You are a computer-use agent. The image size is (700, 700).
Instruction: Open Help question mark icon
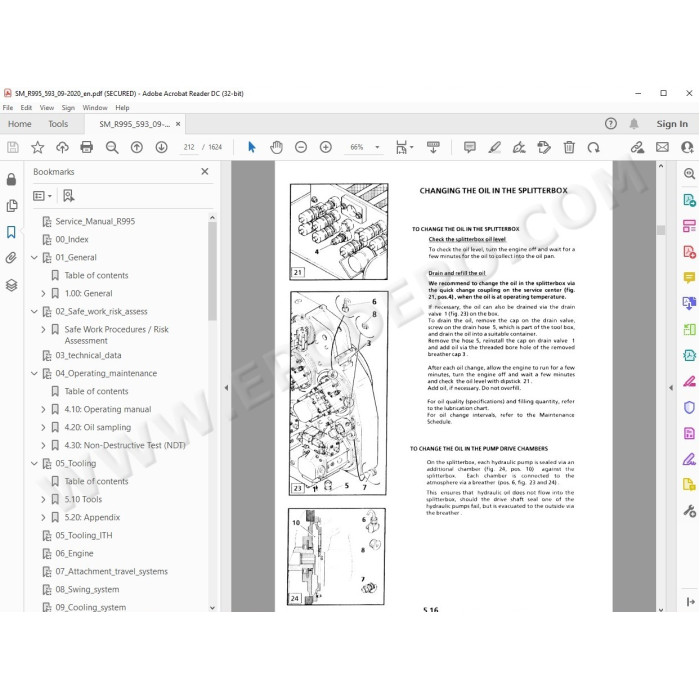click(611, 124)
